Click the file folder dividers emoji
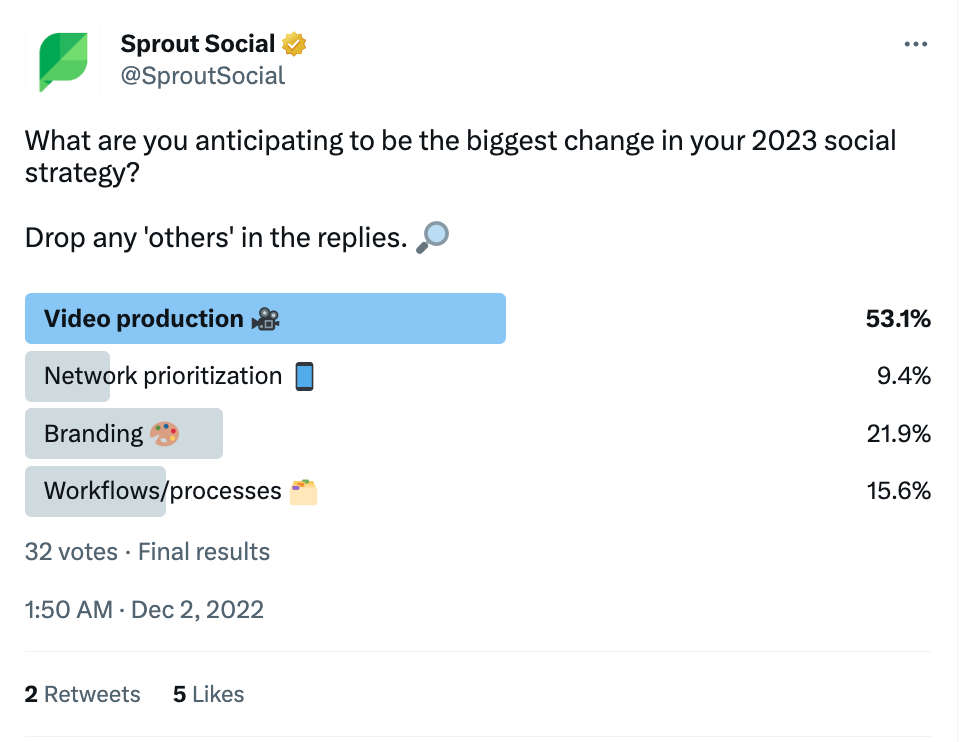Image resolution: width=968 pixels, height=742 pixels. tap(303, 491)
